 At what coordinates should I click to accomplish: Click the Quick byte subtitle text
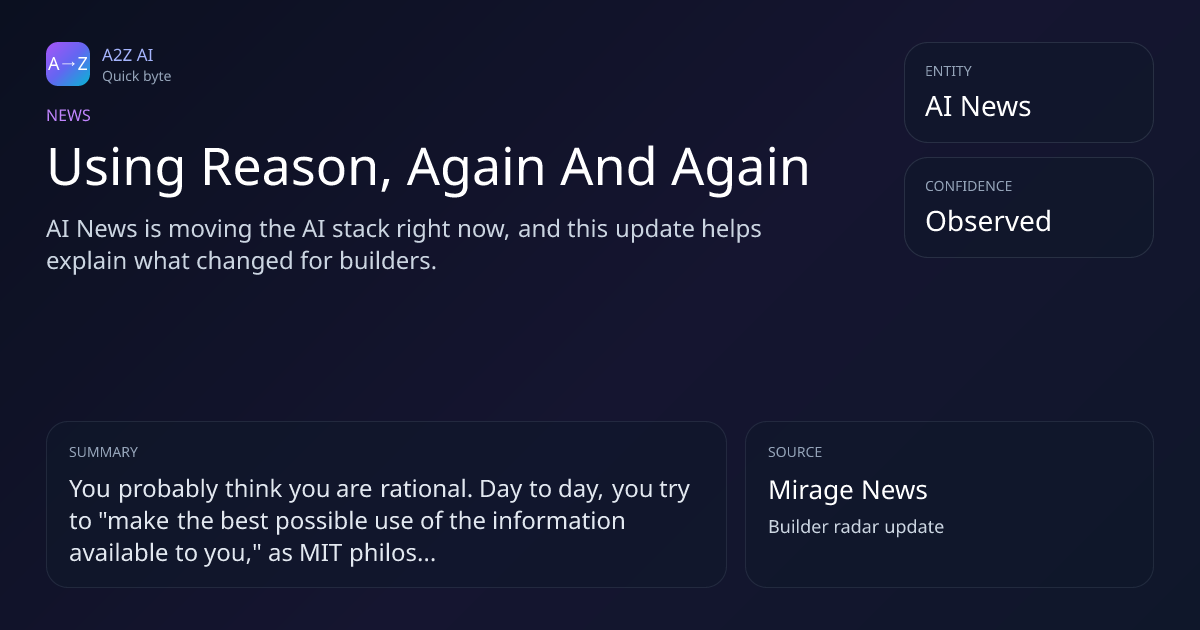tap(136, 76)
